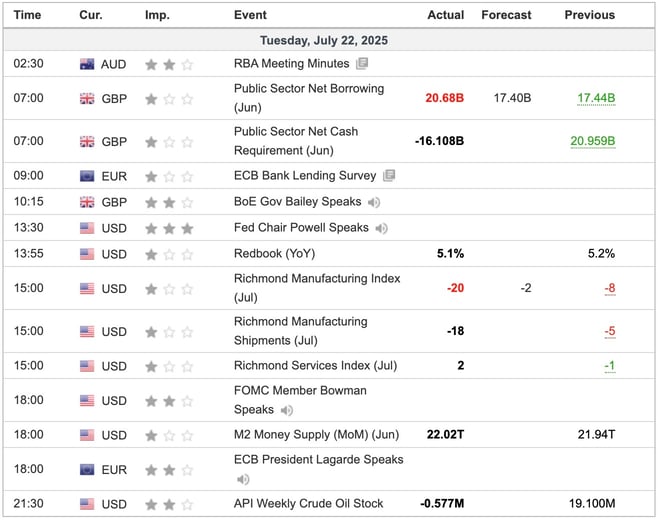Open Public Sector Net Cash Requirement event

296,141
